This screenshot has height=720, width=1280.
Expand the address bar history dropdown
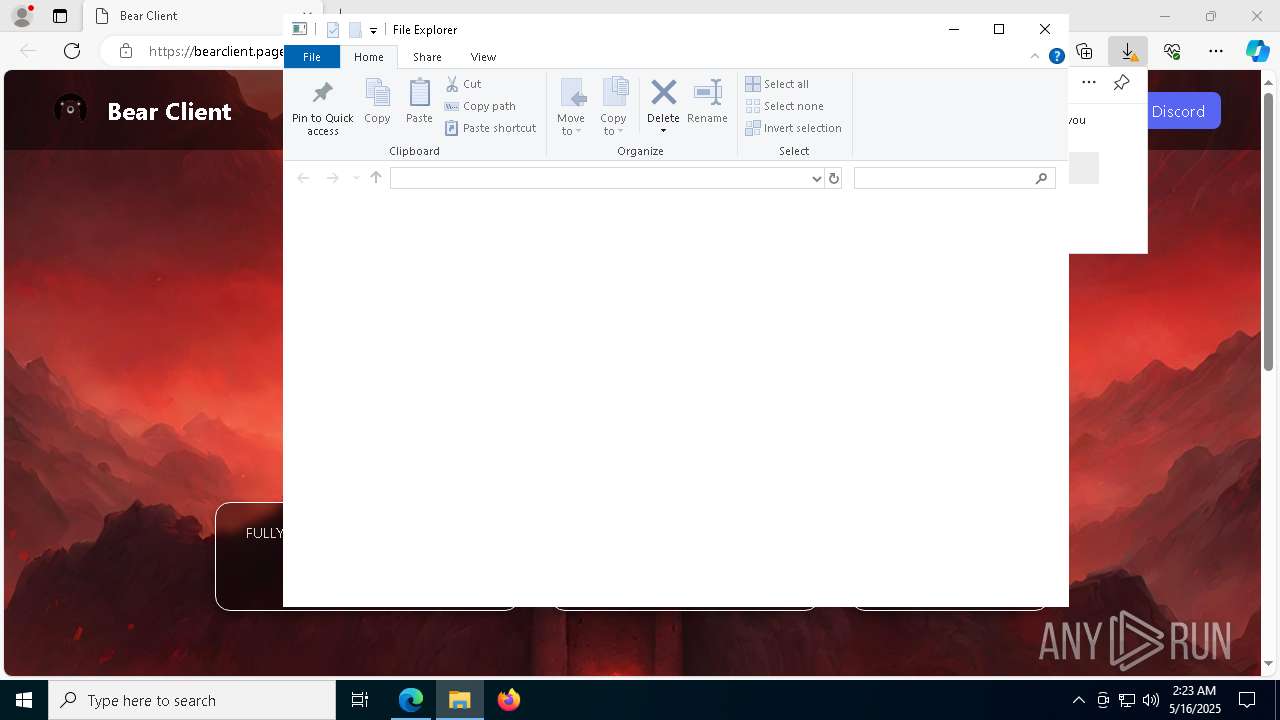[x=817, y=178]
